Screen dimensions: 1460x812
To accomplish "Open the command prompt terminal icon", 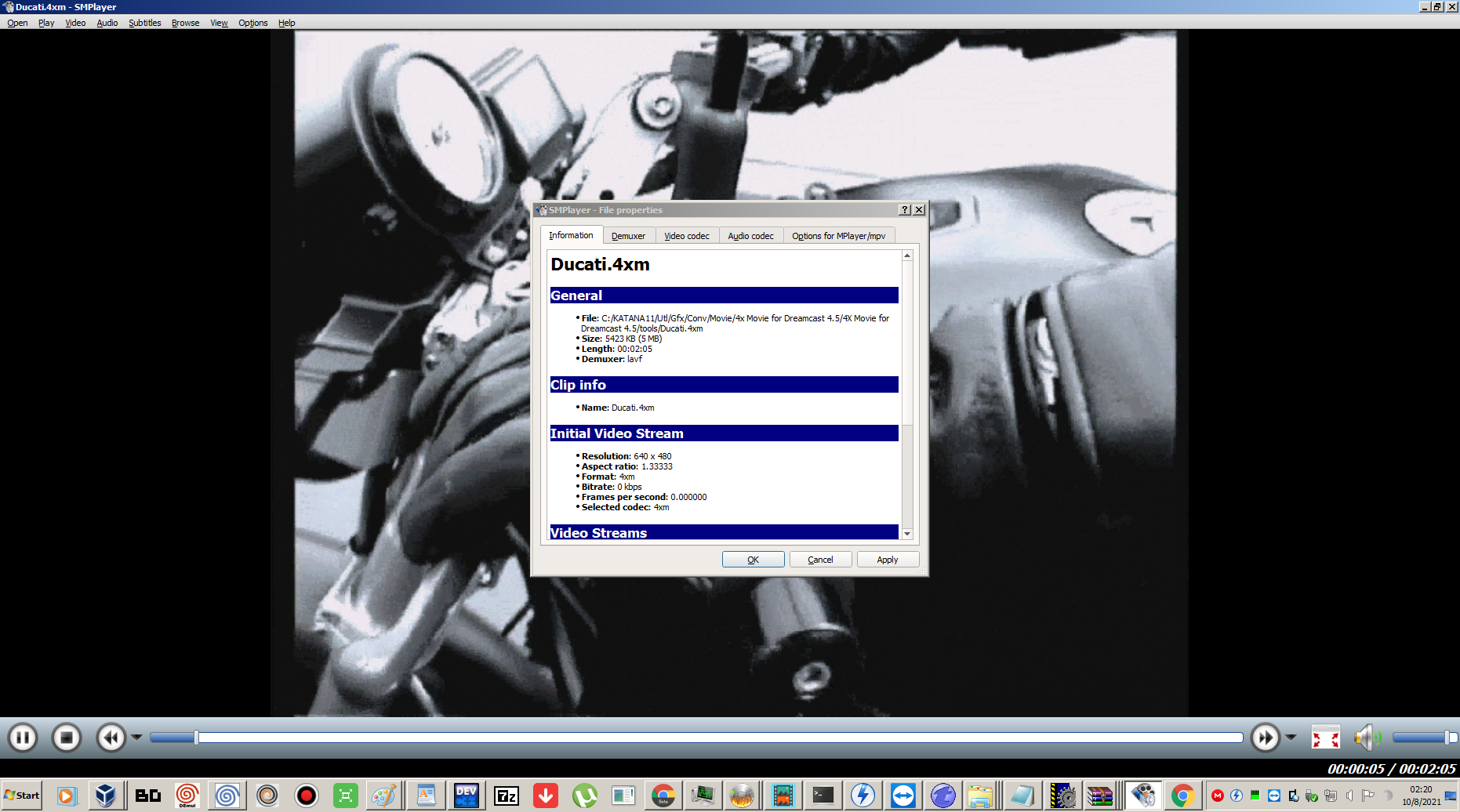I will 823,796.
